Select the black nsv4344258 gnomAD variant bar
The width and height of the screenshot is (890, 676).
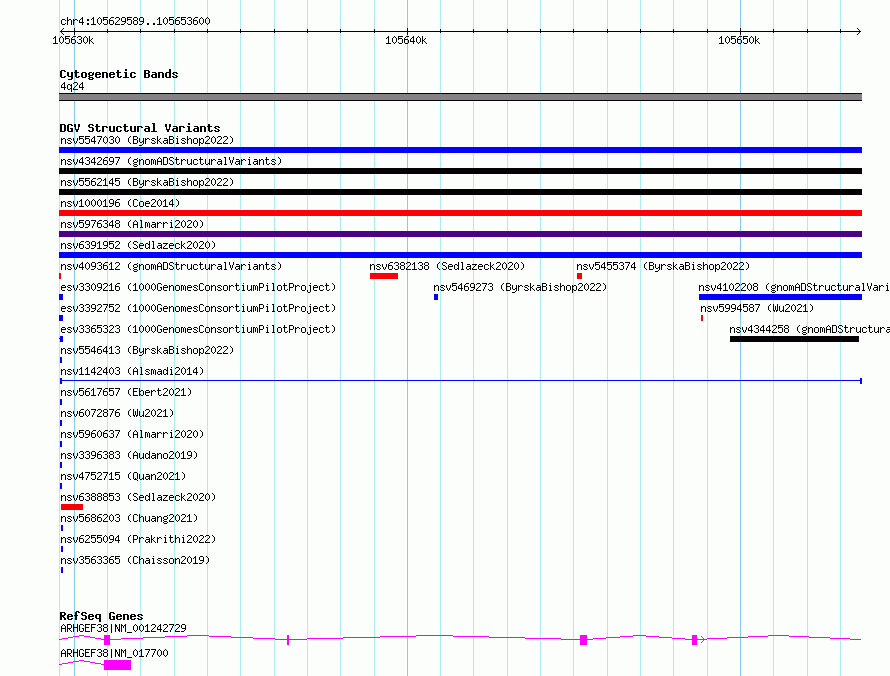point(794,339)
